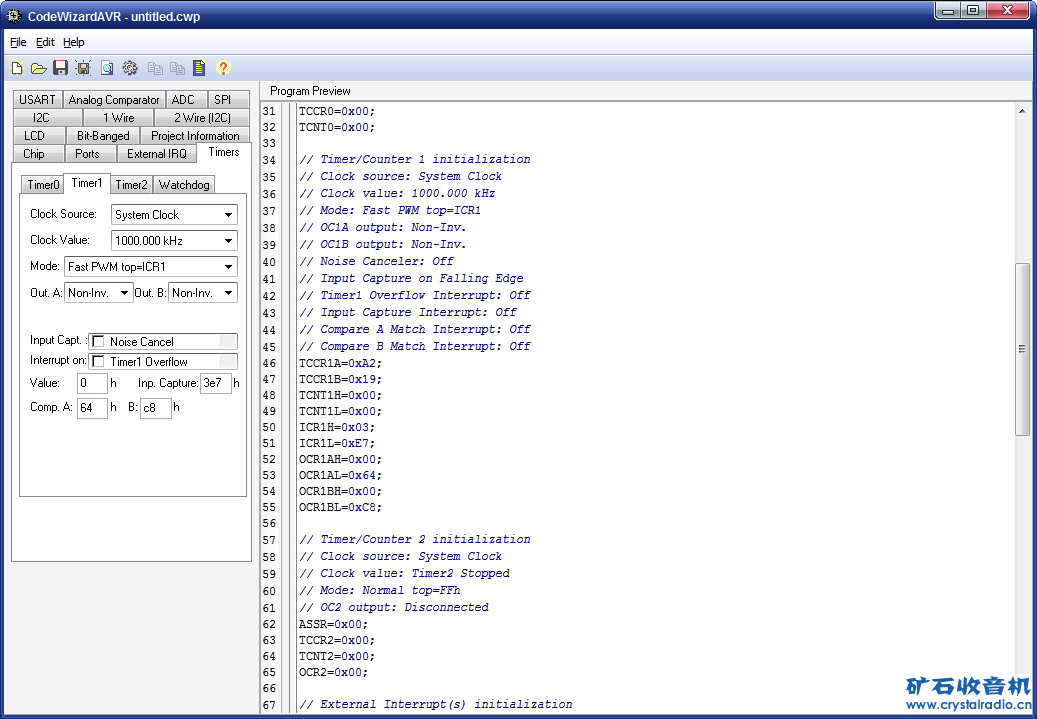Expand the Clock Source dropdown
The width and height of the screenshot is (1037, 719).
(x=229, y=215)
